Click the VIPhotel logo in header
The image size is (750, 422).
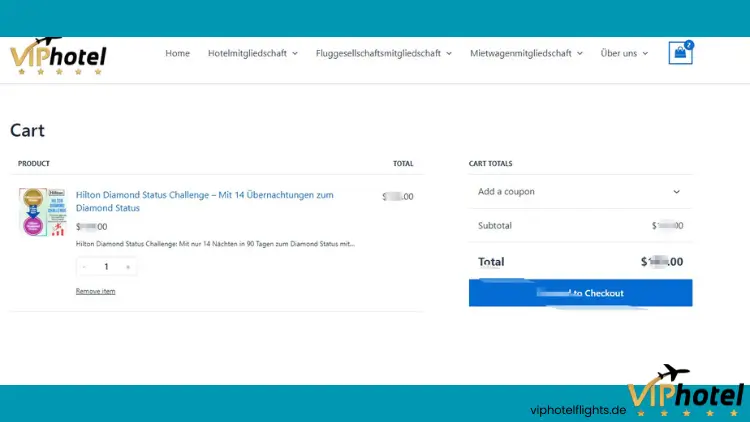(58, 56)
